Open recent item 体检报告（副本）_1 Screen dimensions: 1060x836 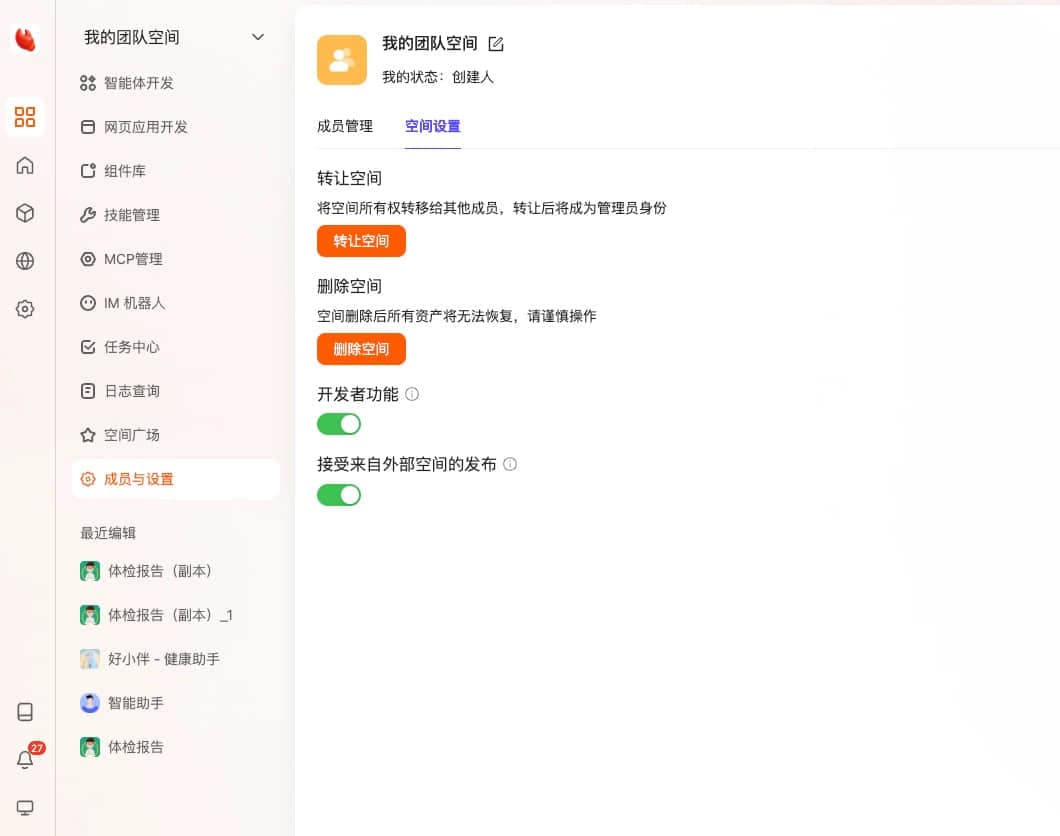[x=175, y=615]
